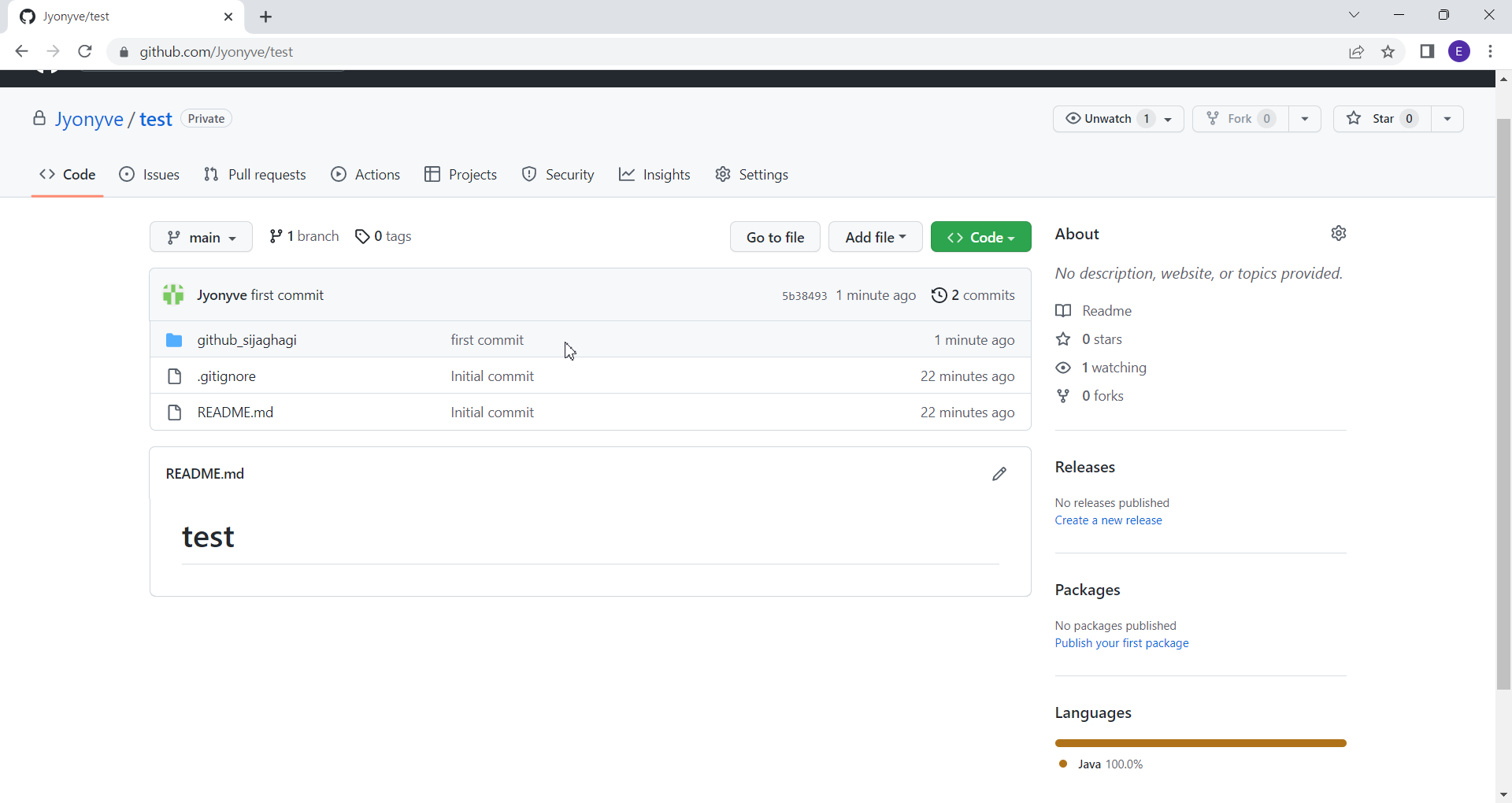
Task: Click the Readme book icon in About
Action: 1063,311
